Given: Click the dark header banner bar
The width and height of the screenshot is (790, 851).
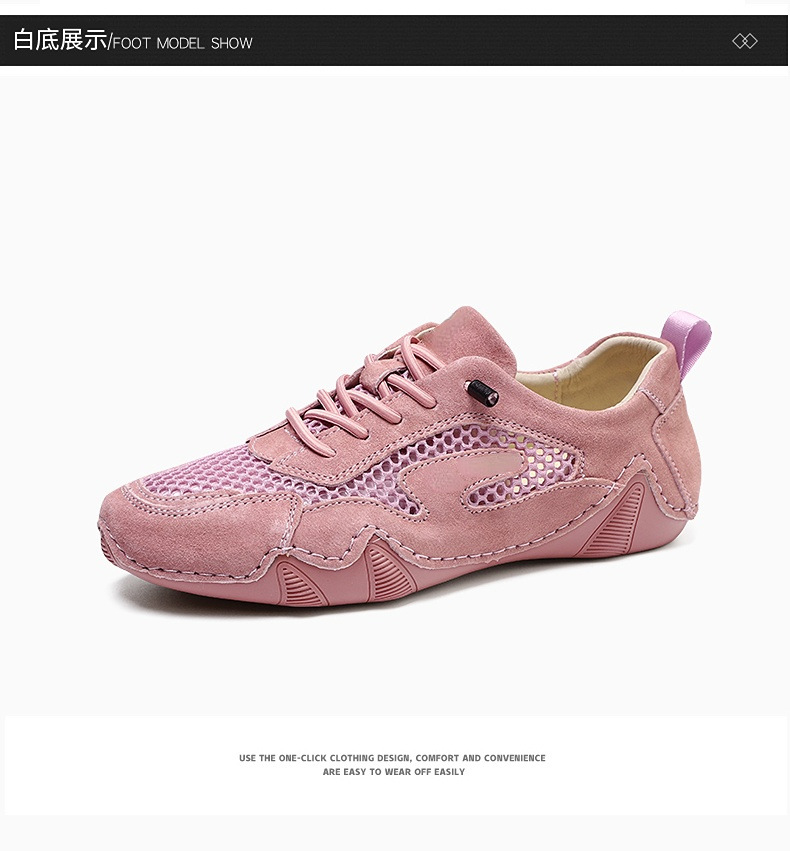Looking at the screenshot, I should 394,41.
